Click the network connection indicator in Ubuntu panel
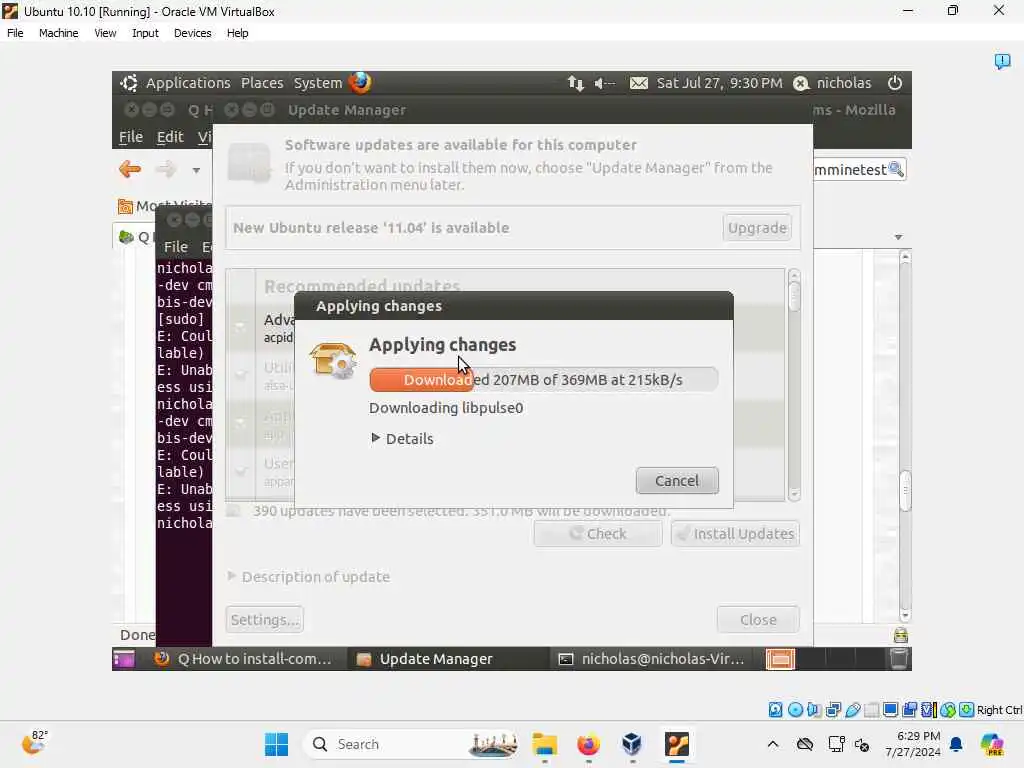The width and height of the screenshot is (1024, 768). [x=575, y=83]
